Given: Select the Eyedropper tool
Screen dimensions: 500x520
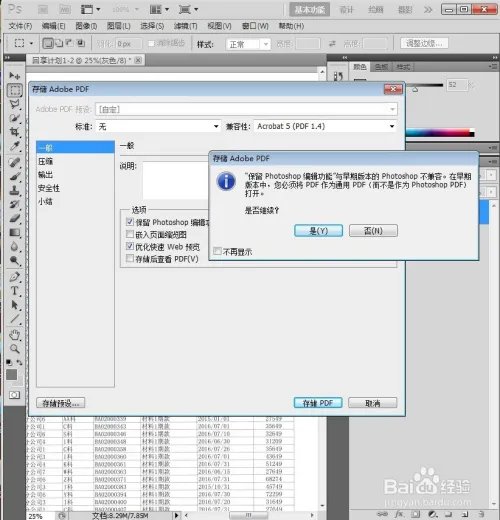Looking at the screenshot, I should click(15, 146).
